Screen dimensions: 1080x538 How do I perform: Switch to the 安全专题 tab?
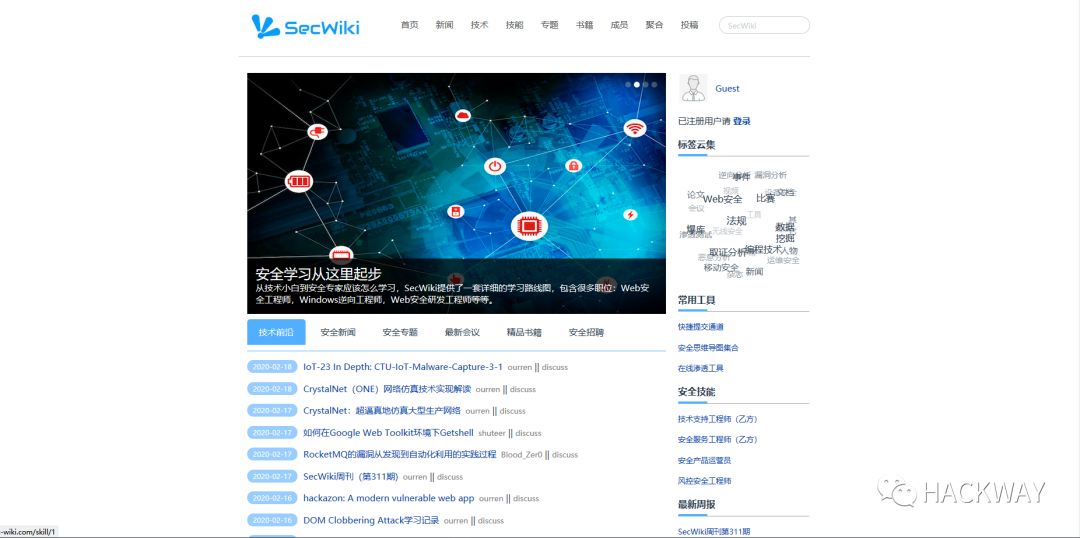(400, 332)
